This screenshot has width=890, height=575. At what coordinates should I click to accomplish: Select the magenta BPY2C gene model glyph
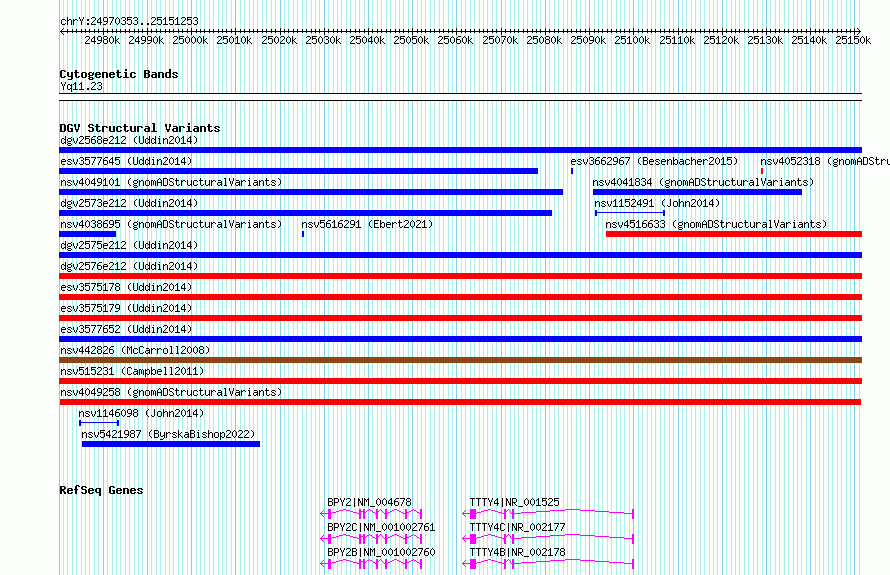click(x=371, y=539)
